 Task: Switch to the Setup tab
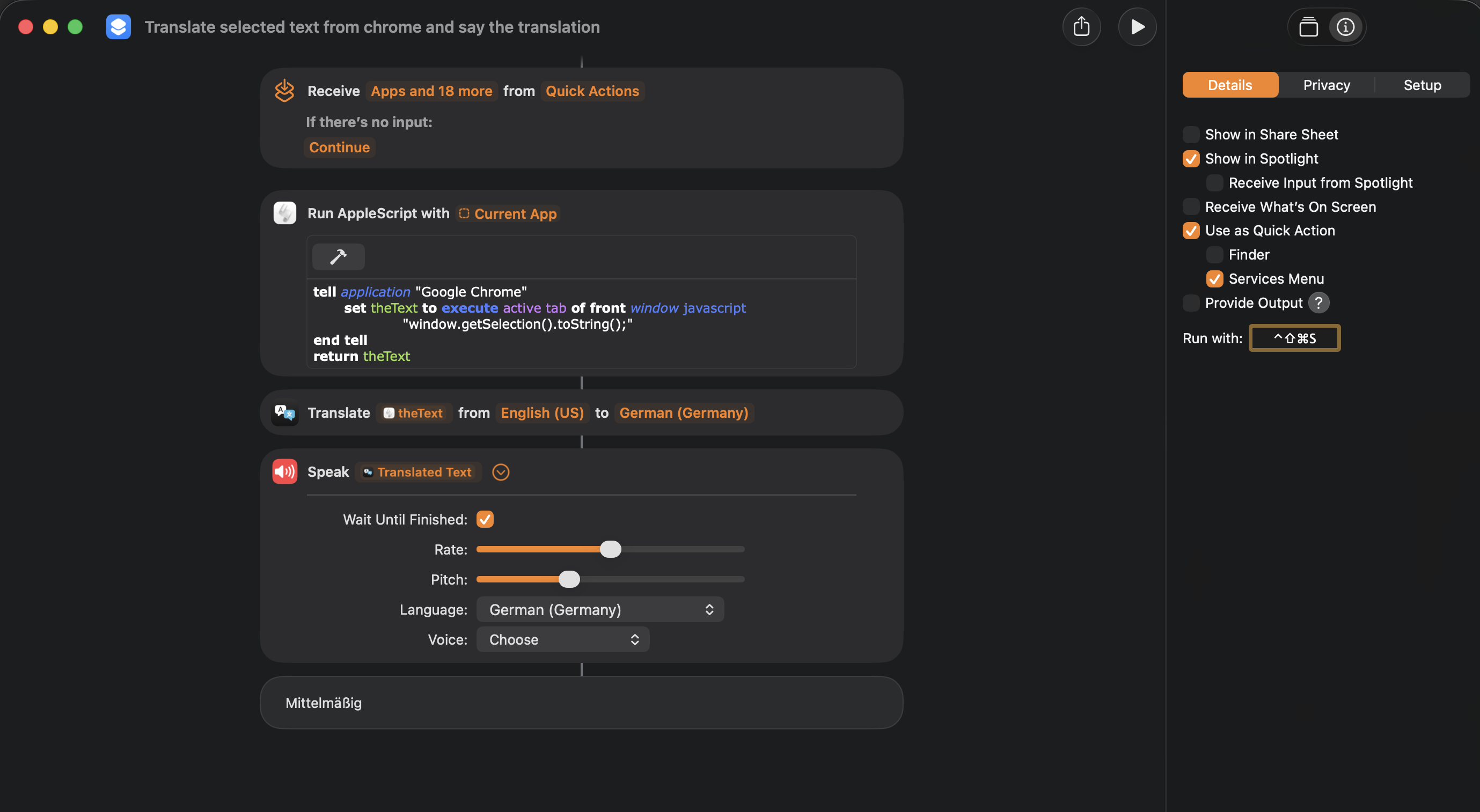(1422, 84)
